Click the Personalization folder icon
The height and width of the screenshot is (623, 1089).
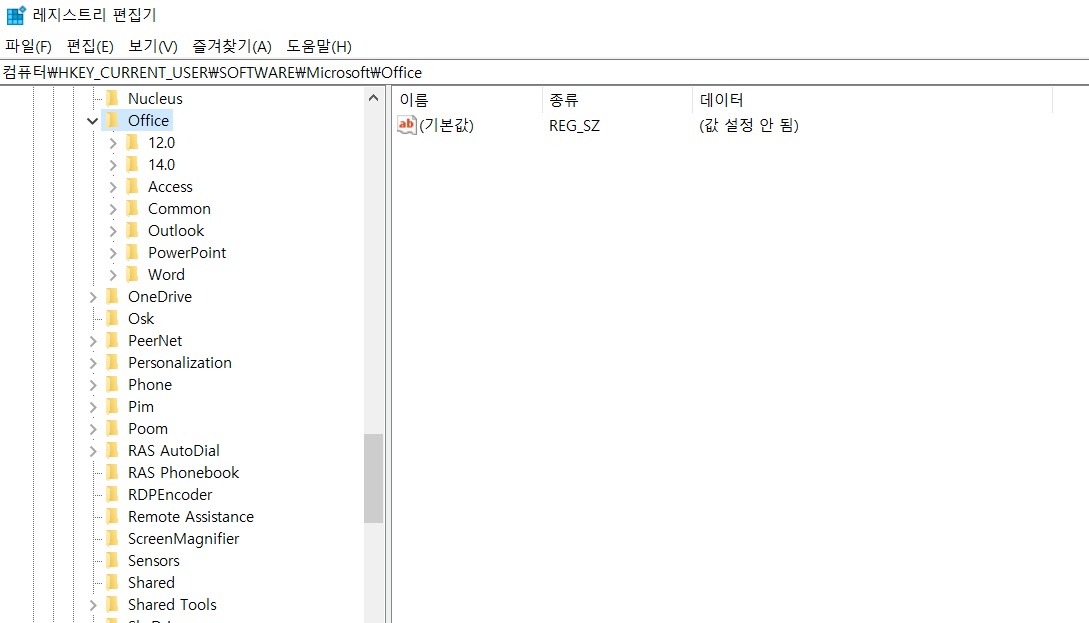coord(113,363)
